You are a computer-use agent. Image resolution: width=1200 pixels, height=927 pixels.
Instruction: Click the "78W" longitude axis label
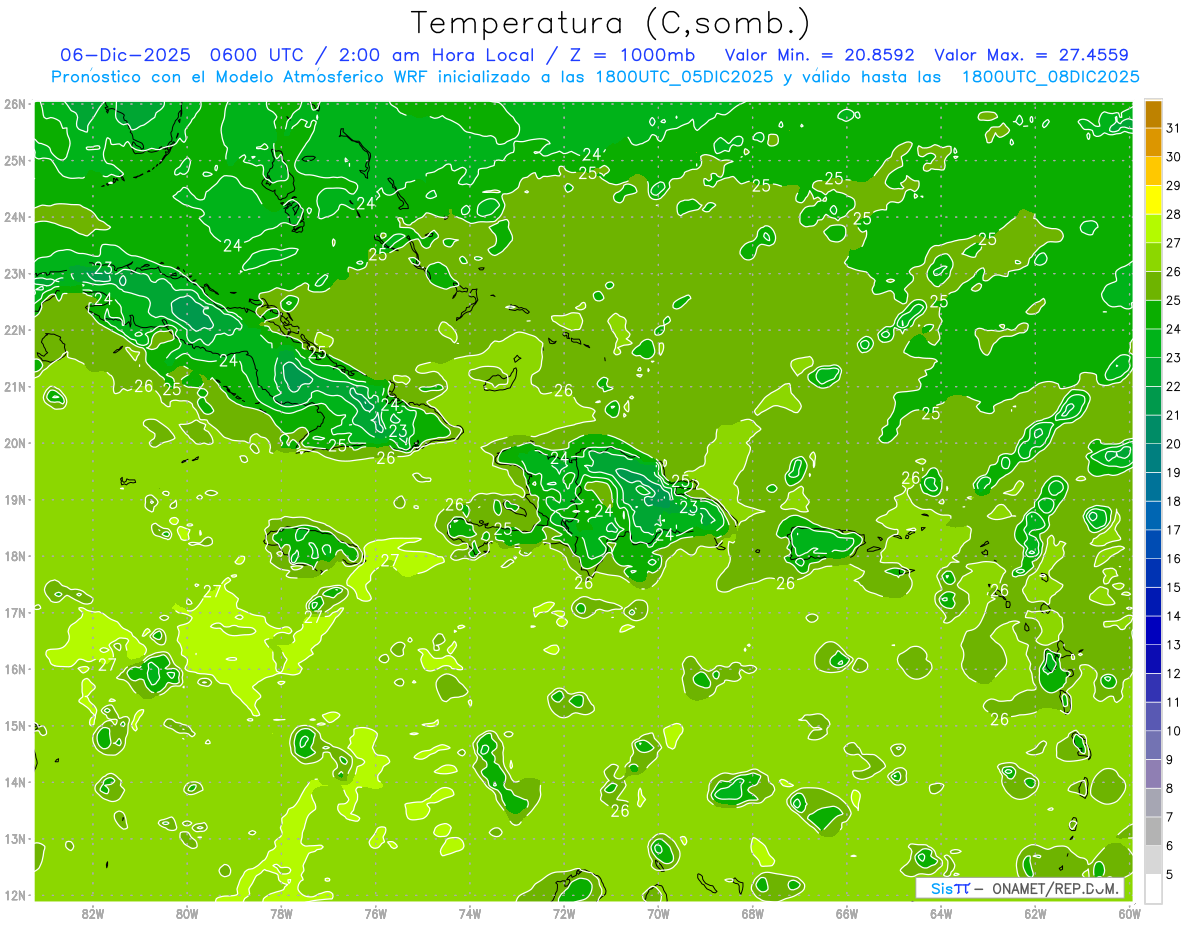[x=281, y=912]
